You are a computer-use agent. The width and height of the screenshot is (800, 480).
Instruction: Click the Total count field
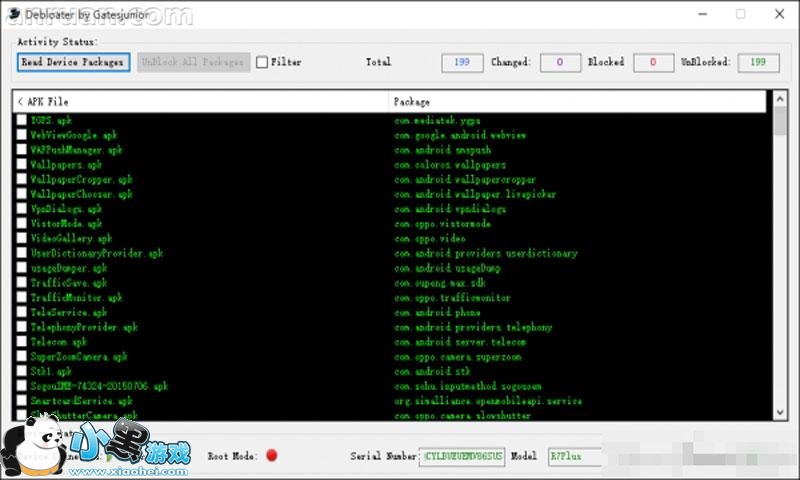pos(461,62)
